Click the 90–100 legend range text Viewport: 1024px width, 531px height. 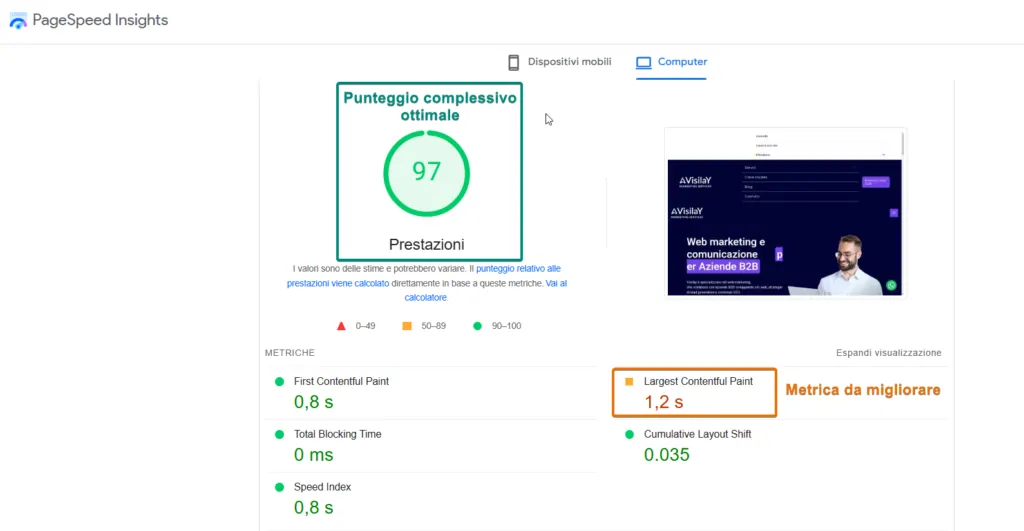pos(506,326)
